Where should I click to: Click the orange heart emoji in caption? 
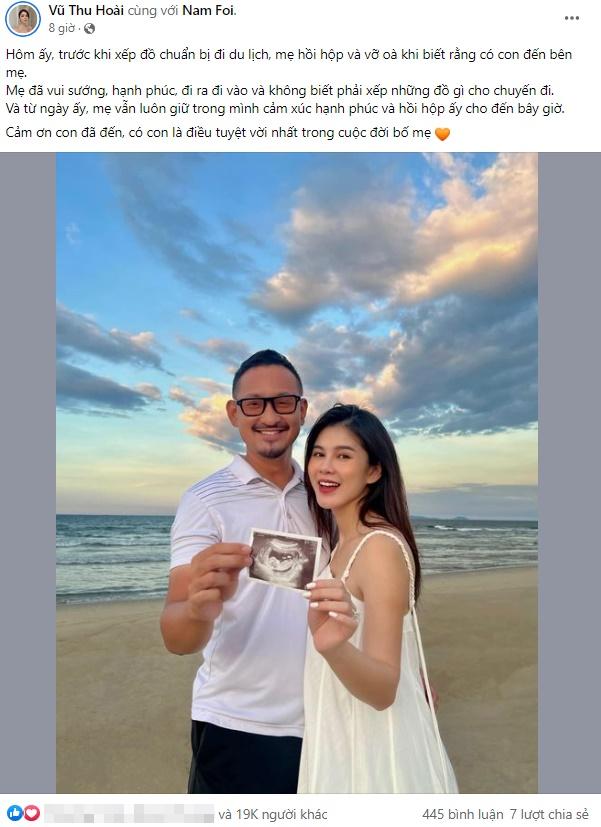(442, 134)
